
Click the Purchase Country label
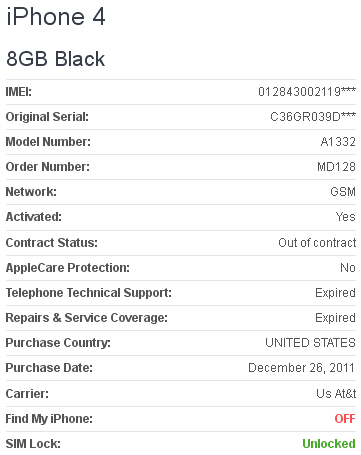click(58, 343)
